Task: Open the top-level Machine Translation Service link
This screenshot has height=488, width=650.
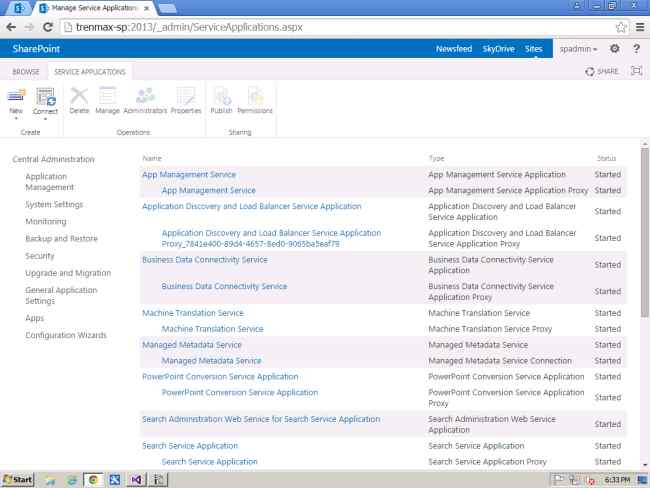Action: pyautogui.click(x=193, y=313)
